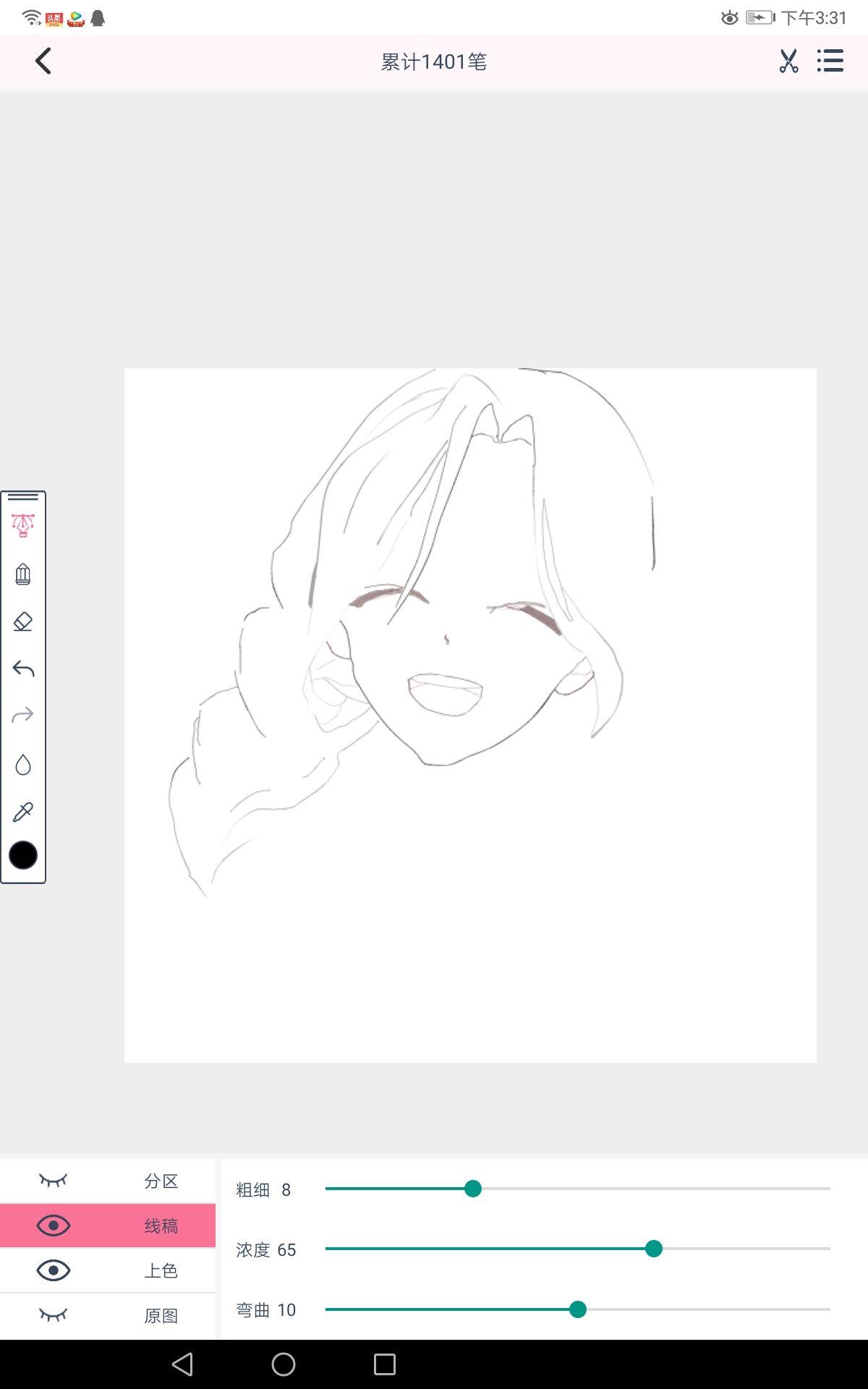Screen dimensions: 868x1389
Task: Tap the eye comfort status icon
Action: [730, 17]
